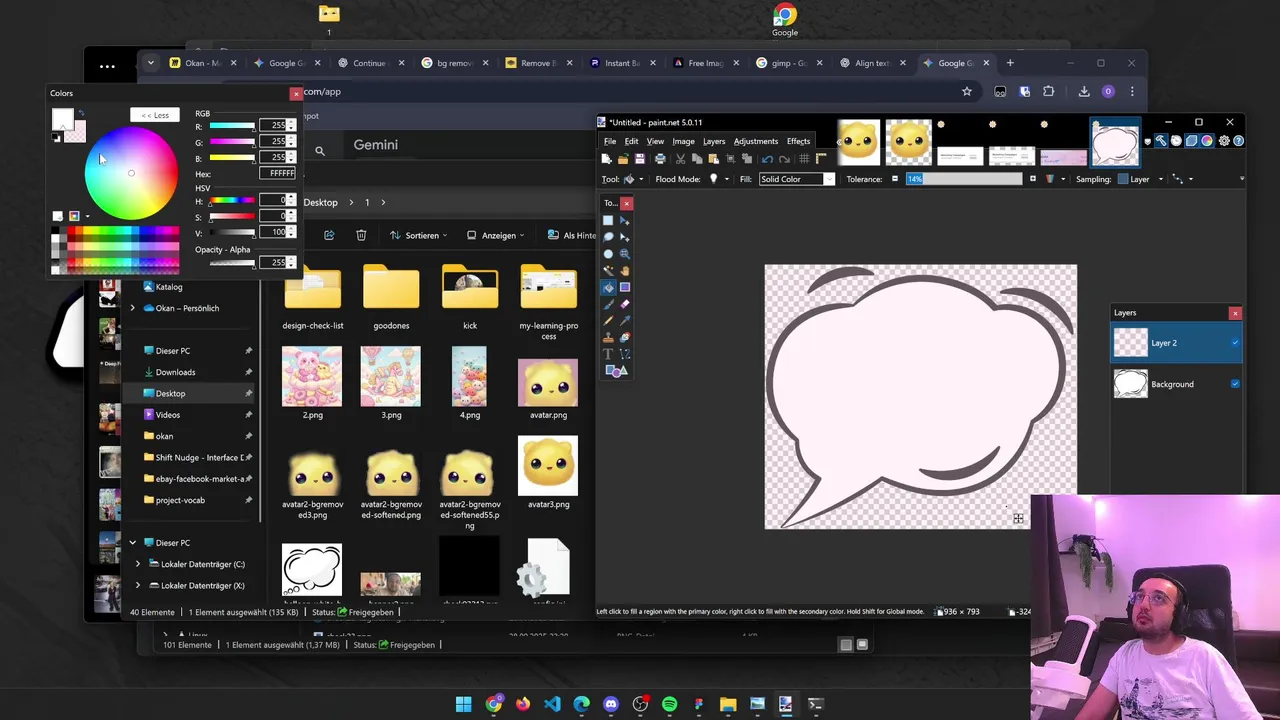Select the Zoom tool in Tools panel
This screenshot has width=1280, height=720.
pyautogui.click(x=625, y=254)
